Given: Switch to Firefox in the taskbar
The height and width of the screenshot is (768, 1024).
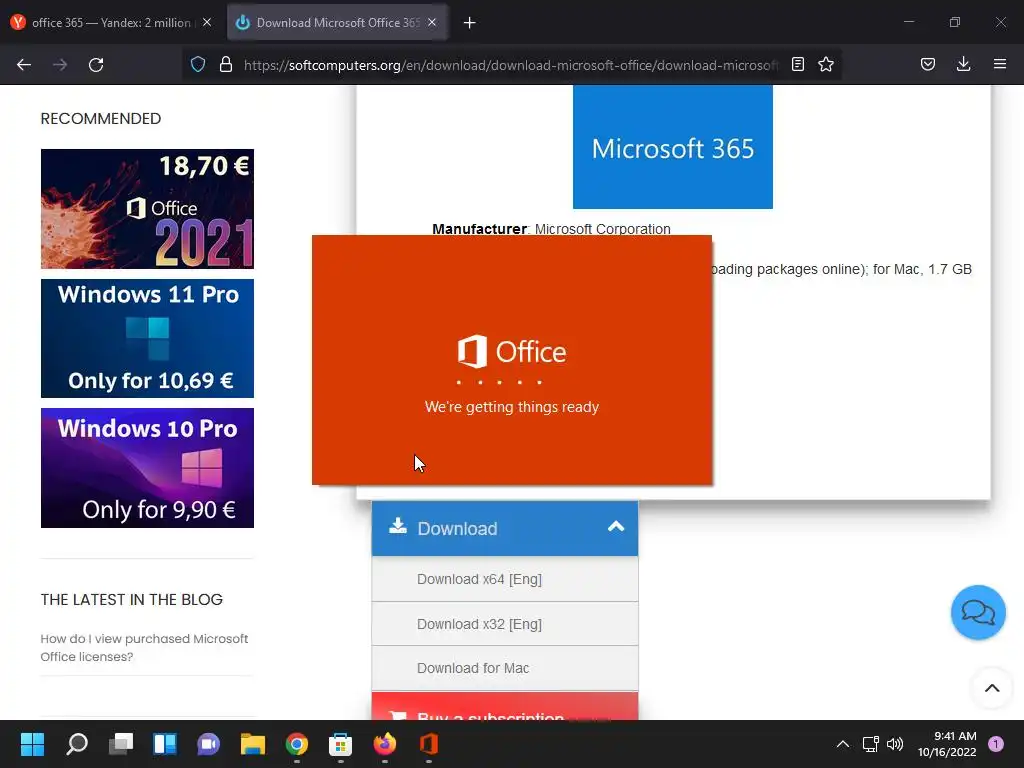Looking at the screenshot, I should (x=385, y=744).
